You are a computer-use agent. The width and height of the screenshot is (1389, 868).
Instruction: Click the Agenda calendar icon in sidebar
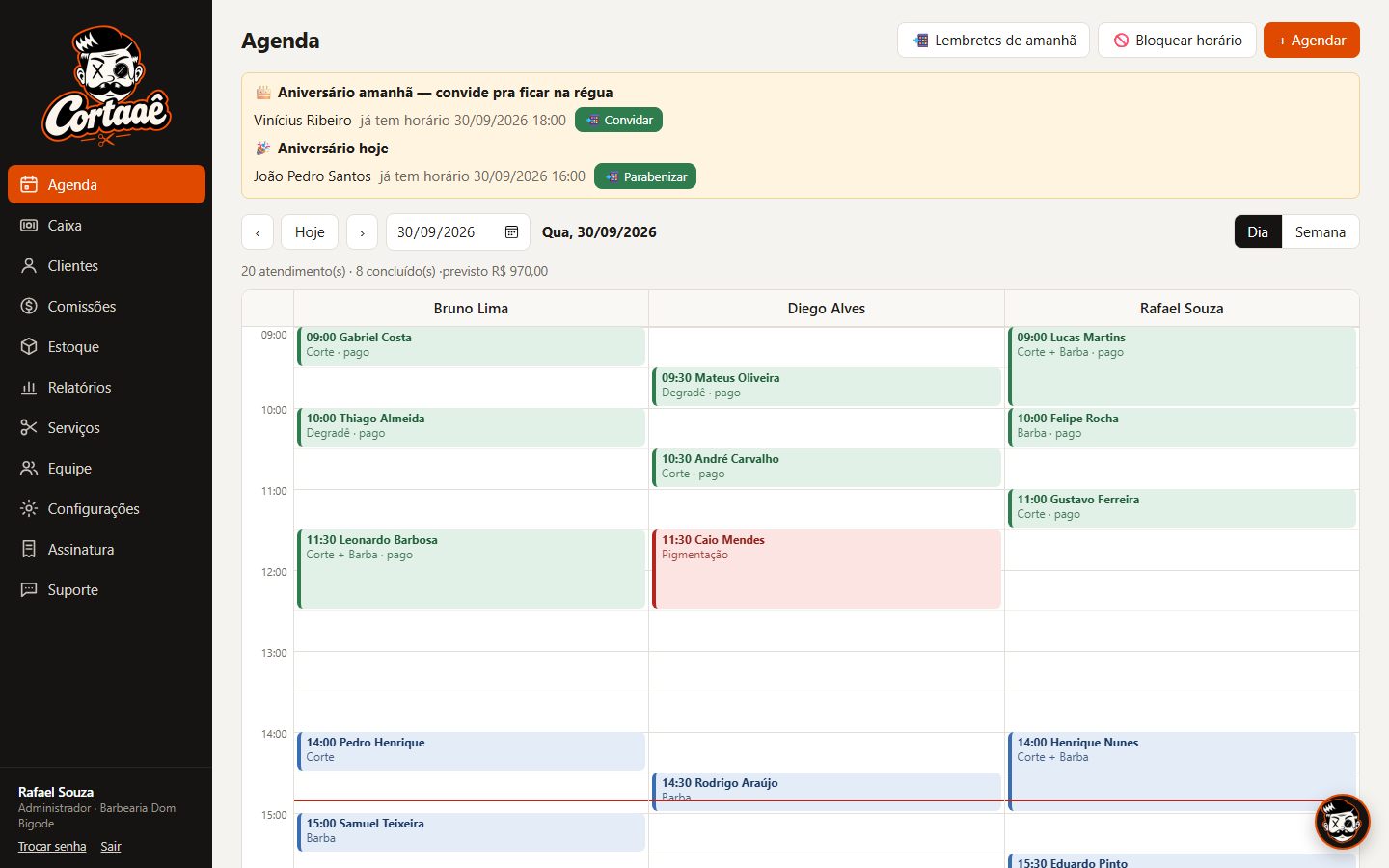tap(29, 184)
